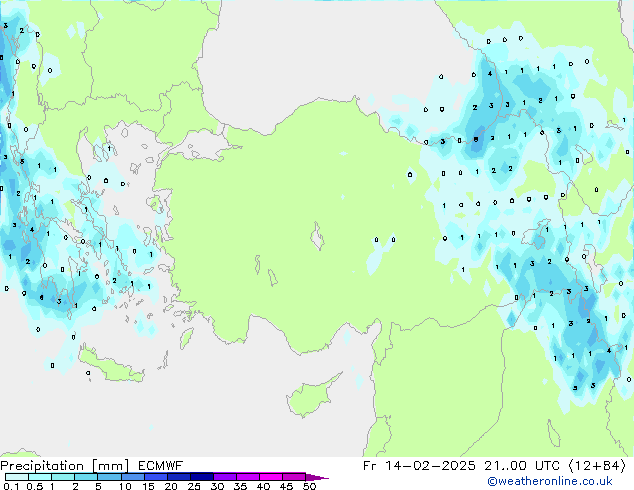Click the "ECMWF" model label
This screenshot has height=490, width=634.
pos(160,466)
